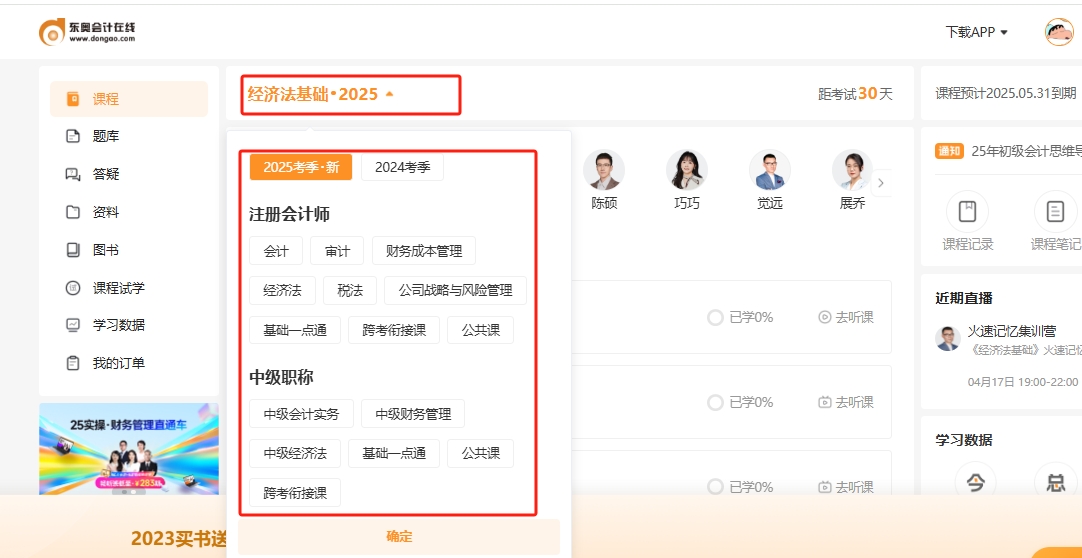Choose 公司战略与风险管理 subject
This screenshot has height=558, width=1082.
[x=455, y=290]
